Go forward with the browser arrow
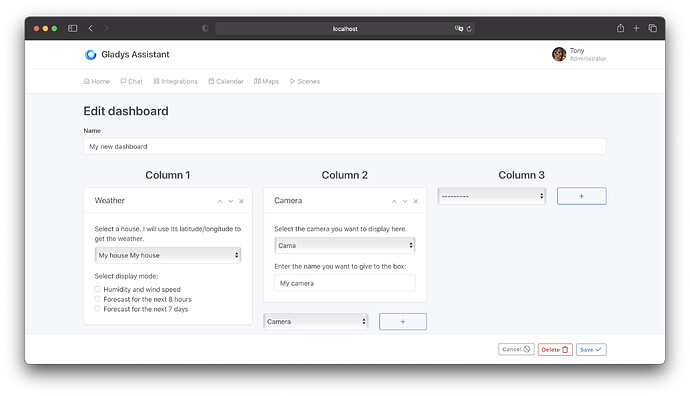Image resolution: width=690 pixels, height=396 pixels. 106,28
